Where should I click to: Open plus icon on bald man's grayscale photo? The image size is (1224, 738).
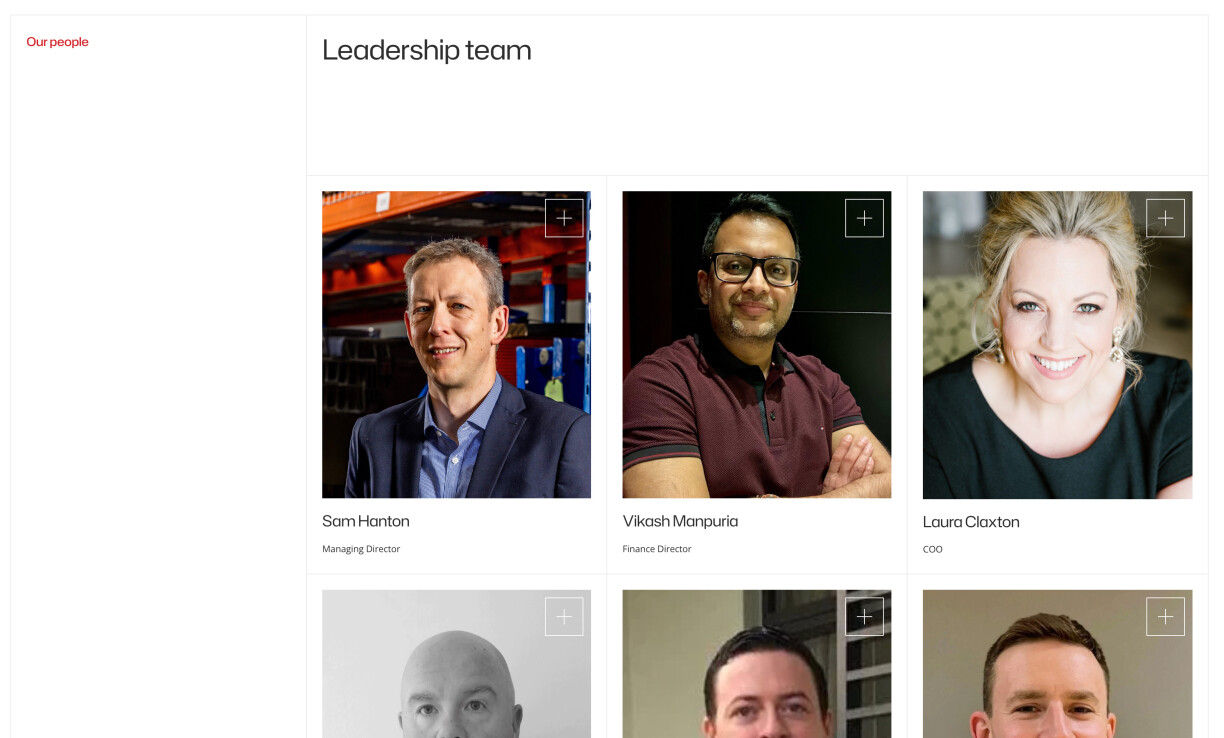tap(564, 616)
